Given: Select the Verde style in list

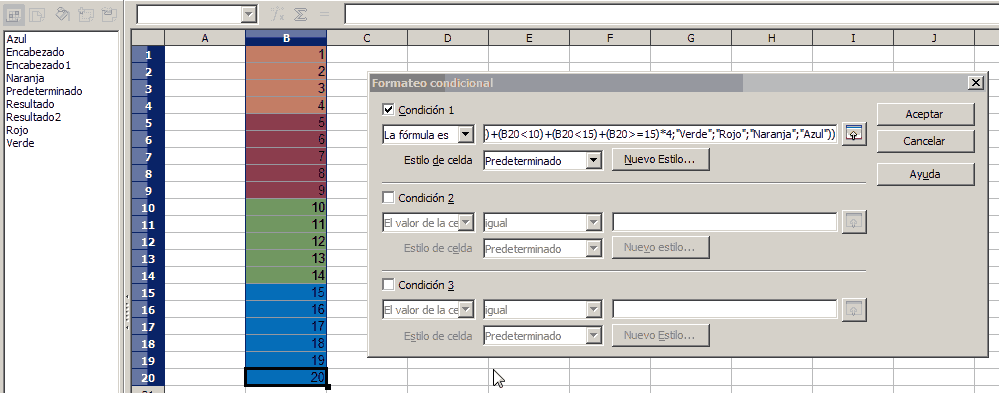Looking at the screenshot, I should click(20, 143).
